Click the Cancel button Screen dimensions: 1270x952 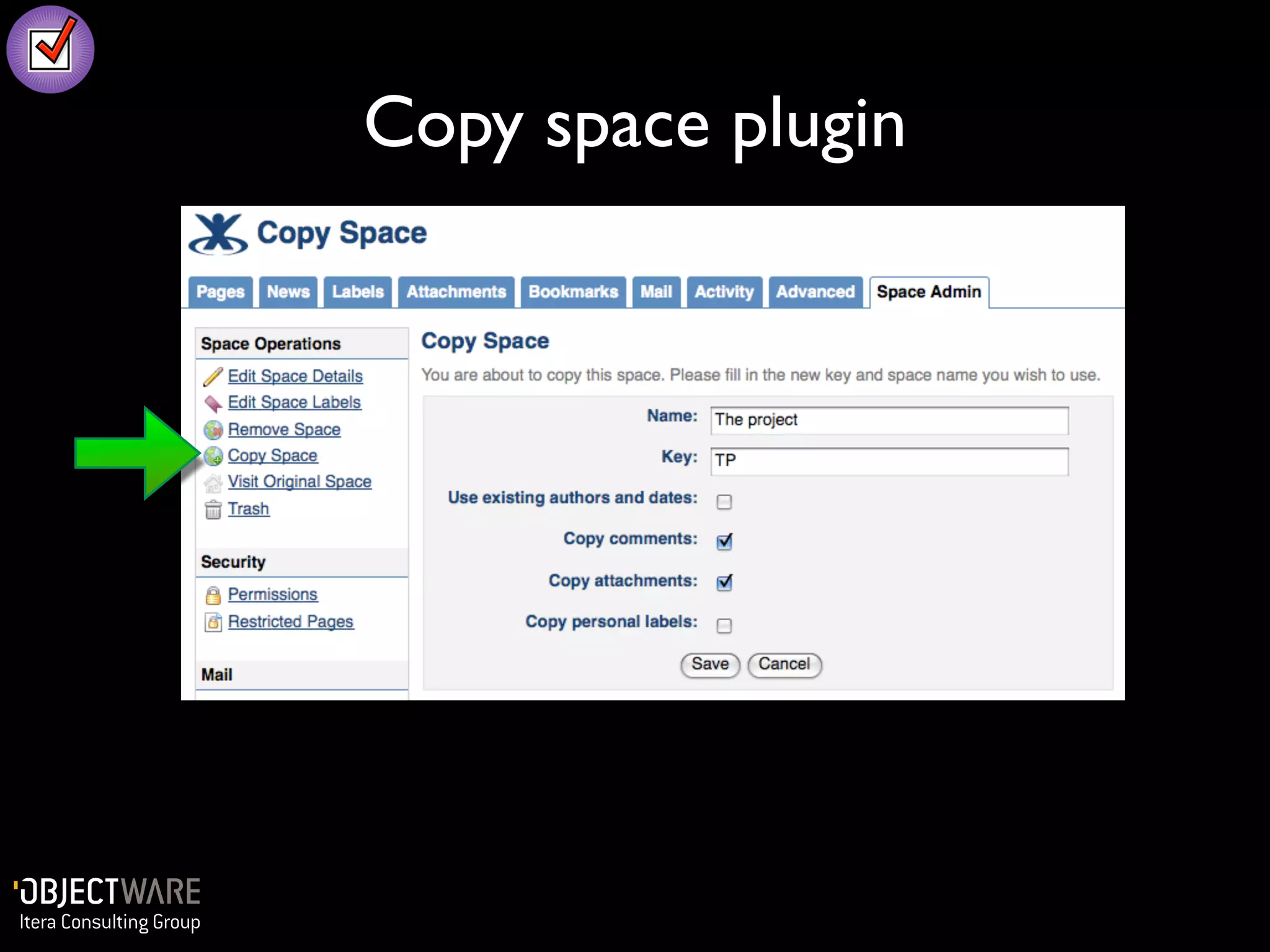point(784,664)
